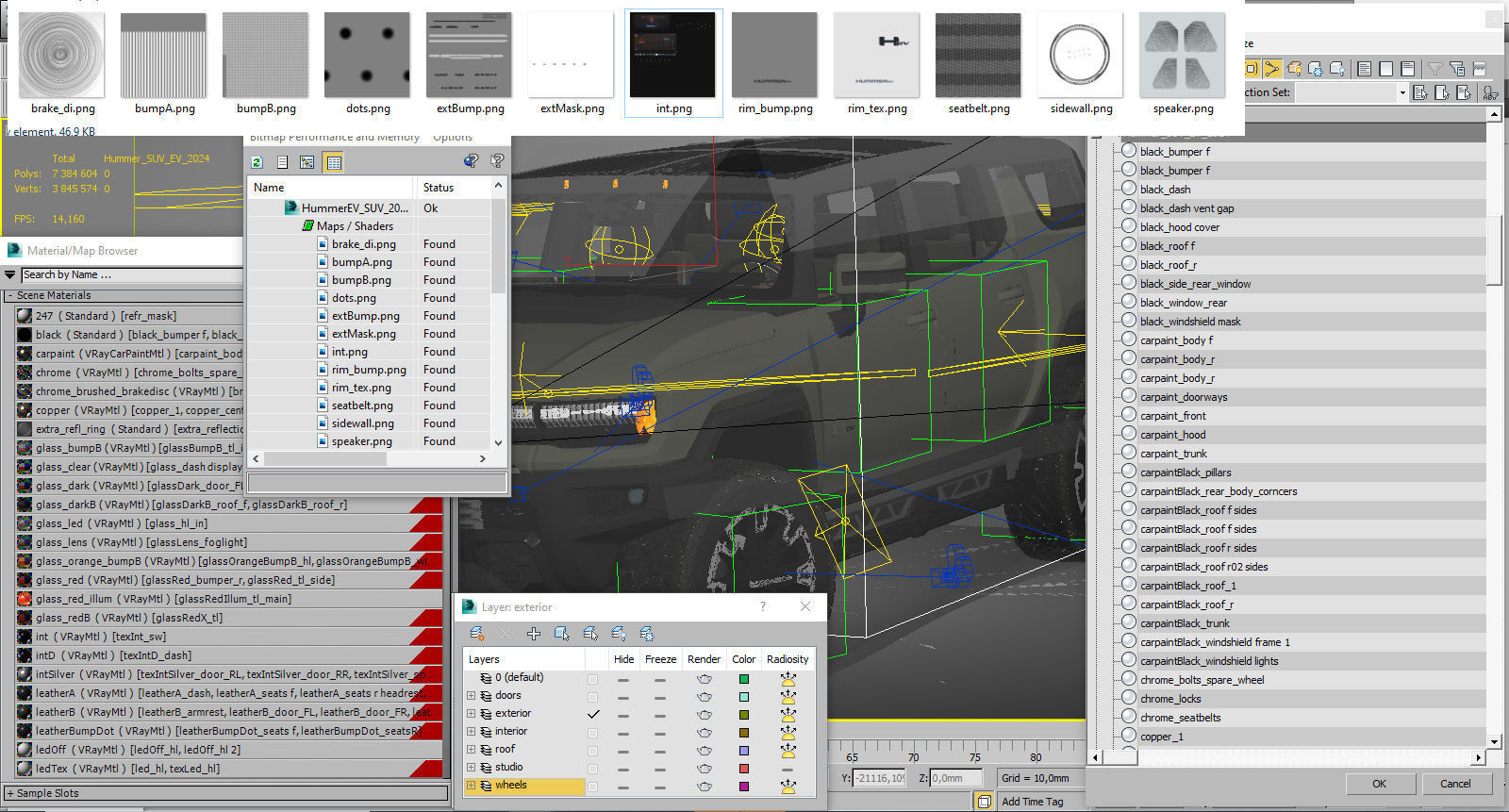Toggle render teapot for wheels layer

point(705,786)
